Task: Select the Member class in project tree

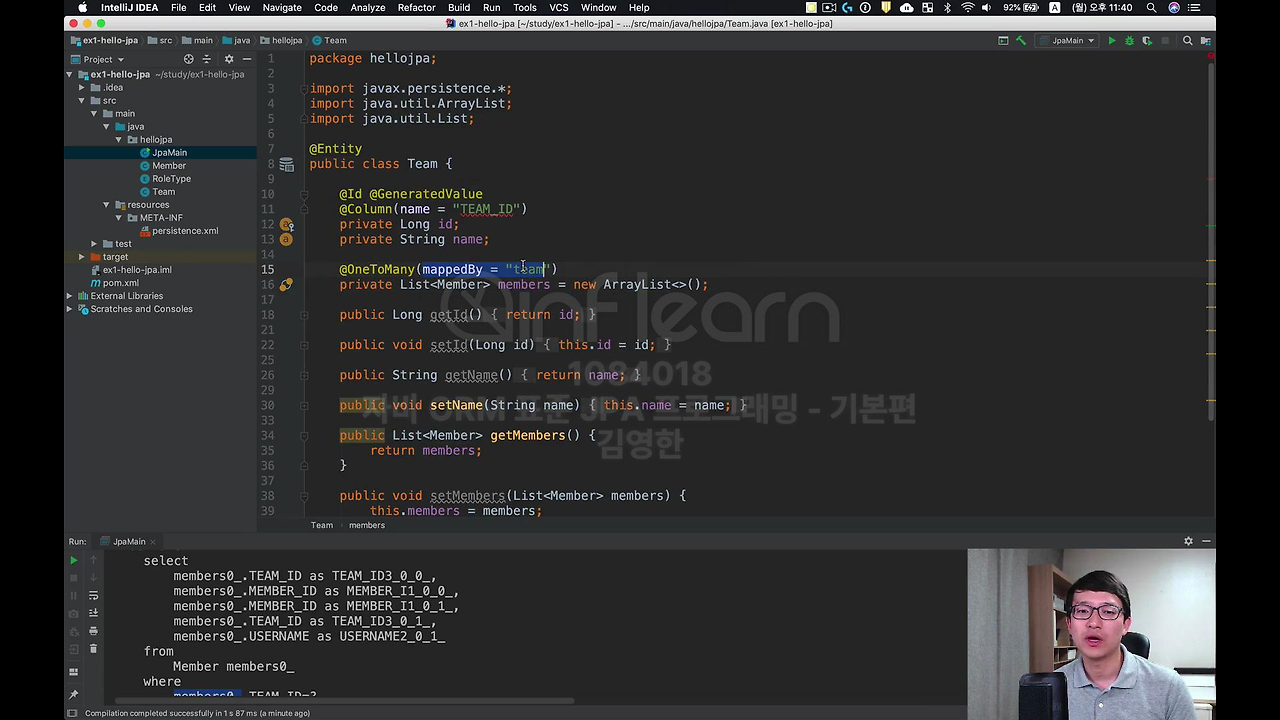Action: click(168, 165)
